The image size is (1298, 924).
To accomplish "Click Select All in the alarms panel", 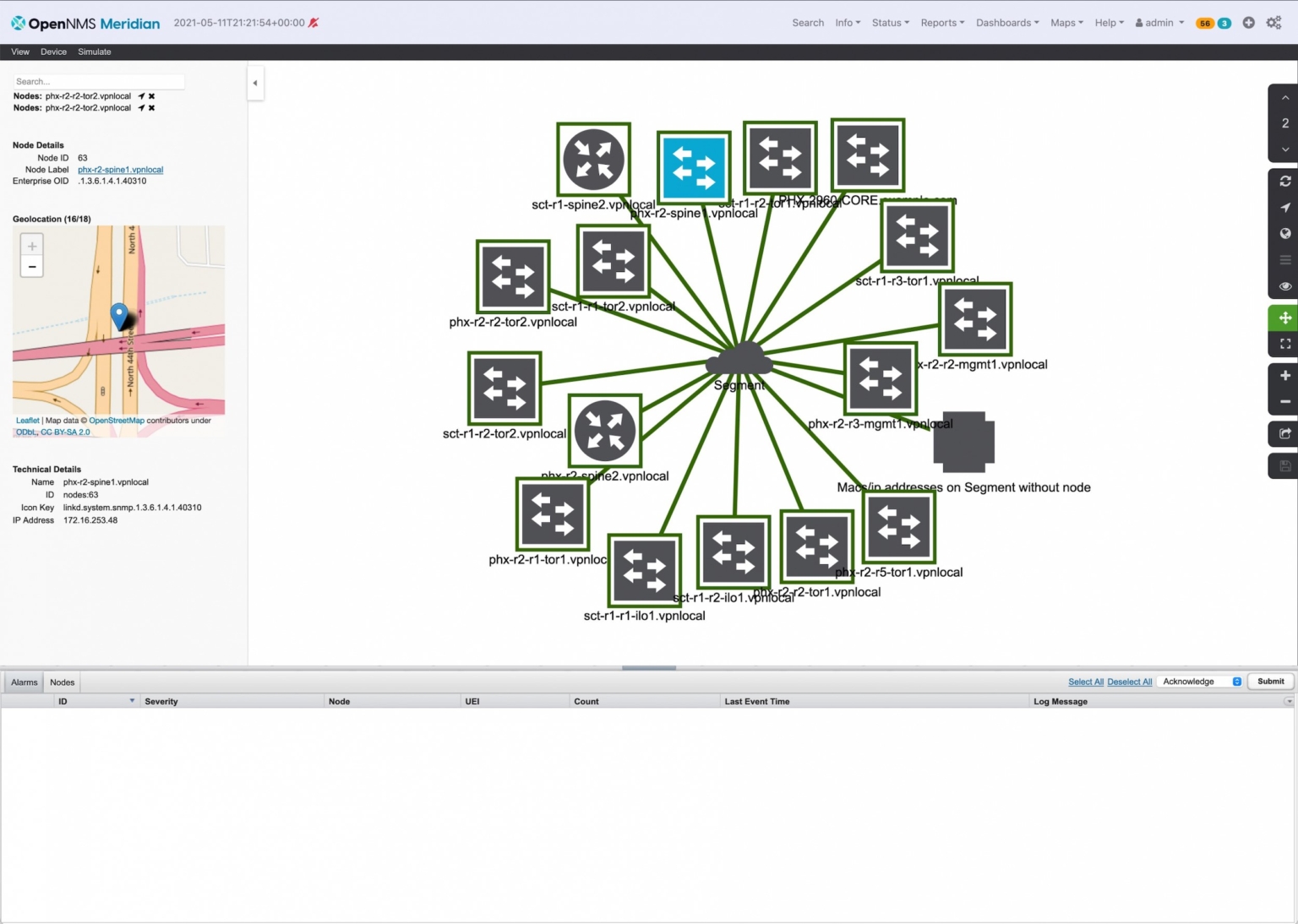I will click(x=1086, y=682).
